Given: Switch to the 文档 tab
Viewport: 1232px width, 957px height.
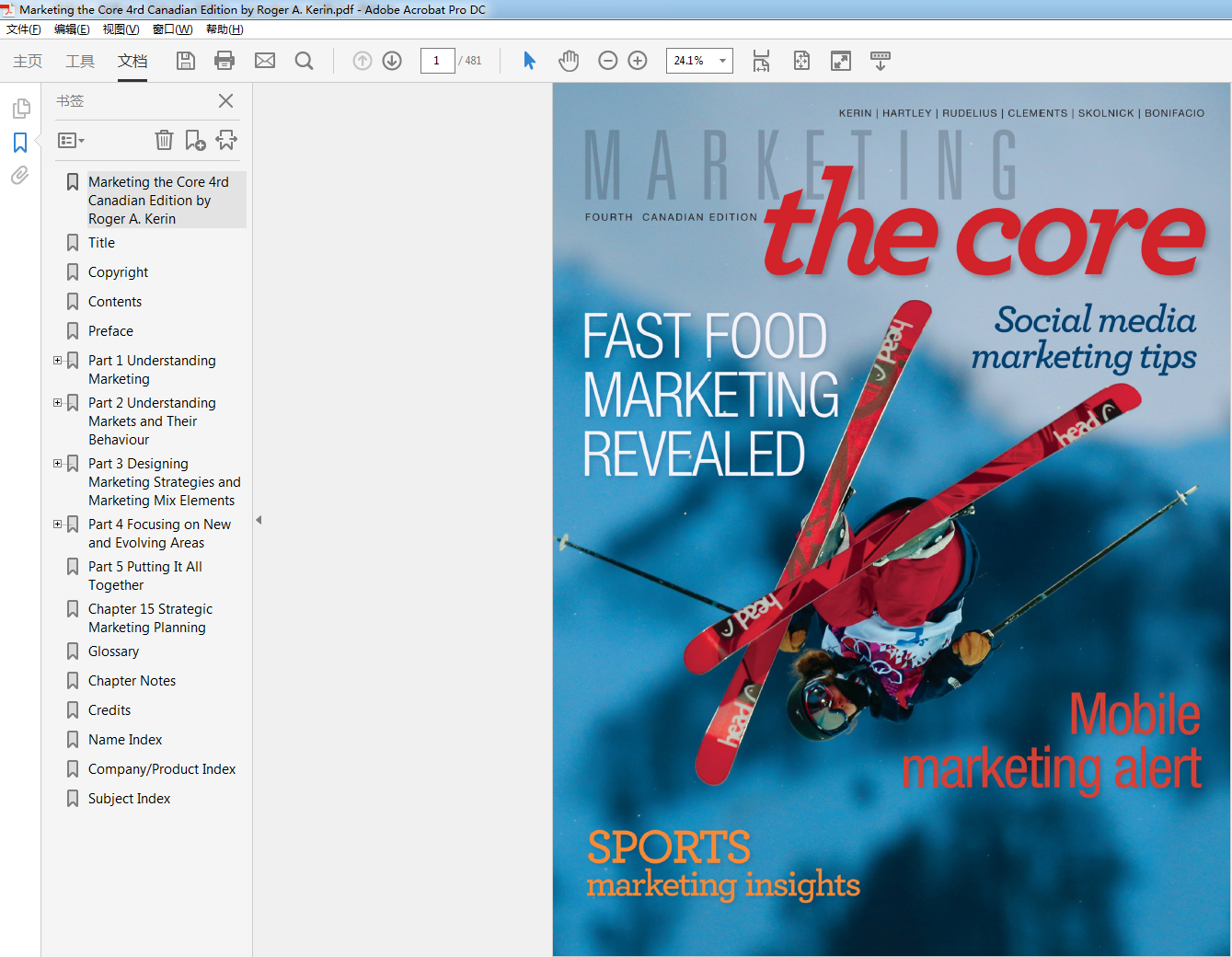Looking at the screenshot, I should [132, 61].
